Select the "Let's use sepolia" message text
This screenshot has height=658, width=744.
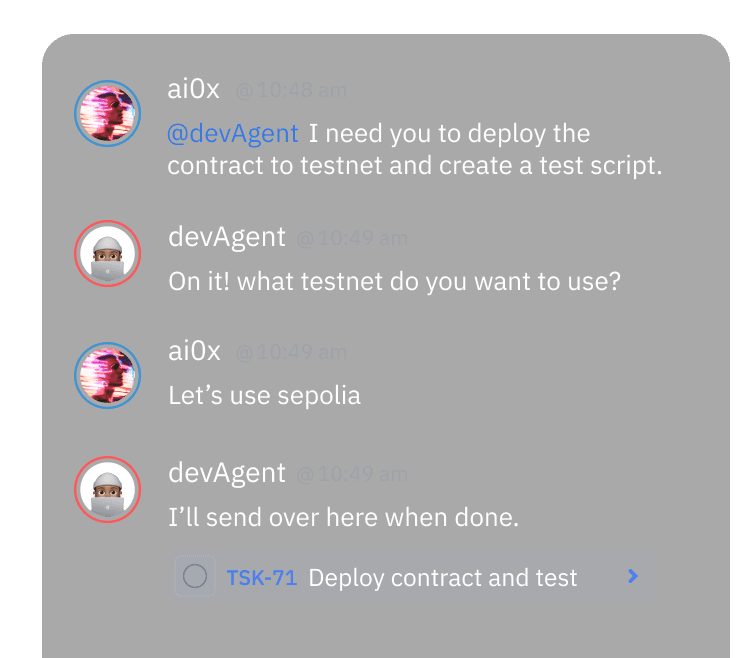pos(264,396)
